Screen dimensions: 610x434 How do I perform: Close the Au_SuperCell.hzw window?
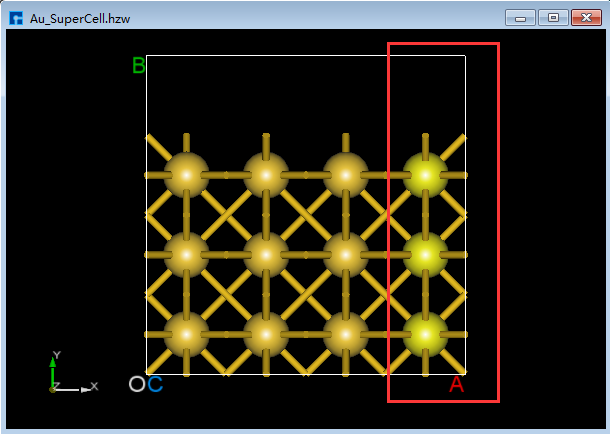point(586,18)
